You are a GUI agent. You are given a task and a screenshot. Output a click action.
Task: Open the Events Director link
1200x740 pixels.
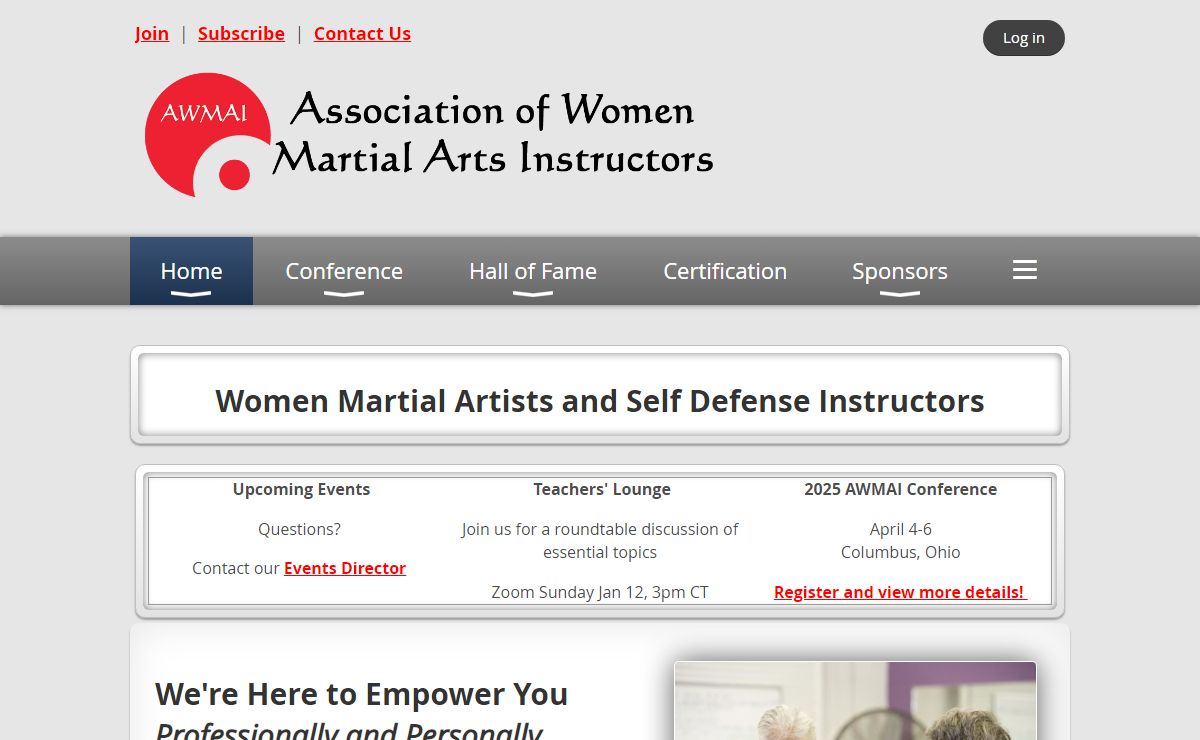point(345,568)
